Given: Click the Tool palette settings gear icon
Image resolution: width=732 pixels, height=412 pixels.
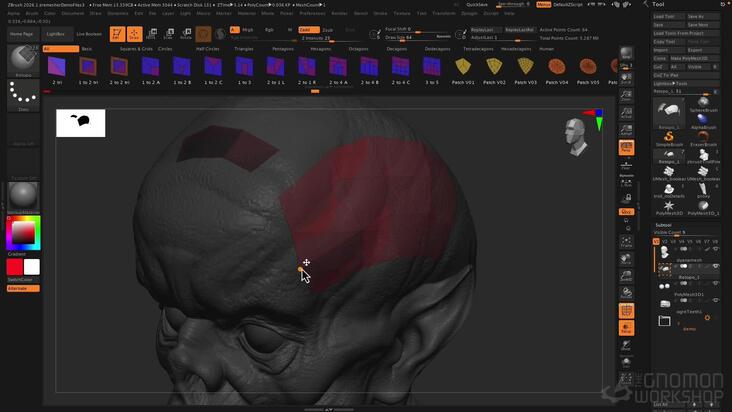Looking at the screenshot, I should point(723,4).
